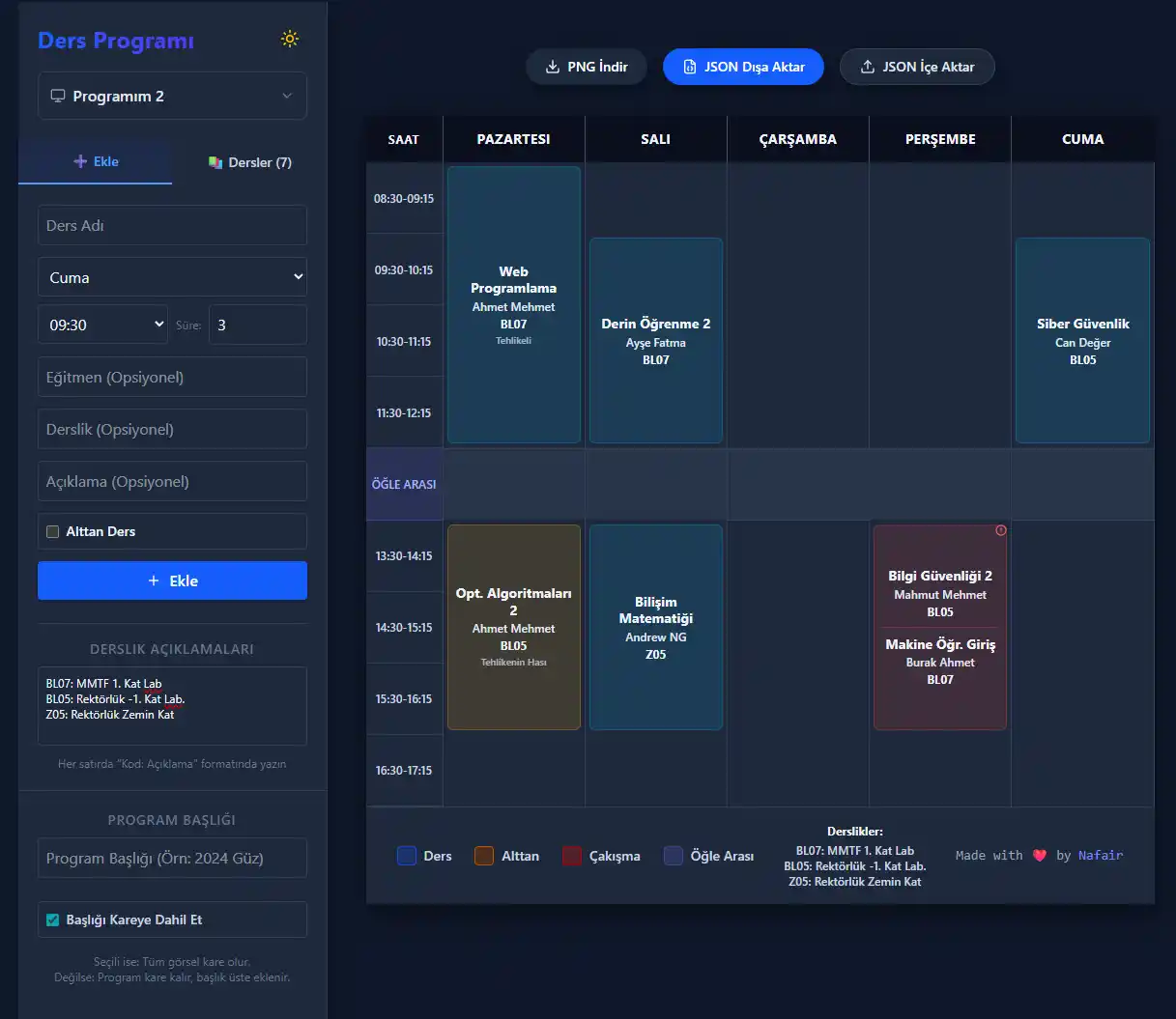The image size is (1176, 1019).
Task: Click the monitor icon beside Programım 2
Action: point(58,96)
